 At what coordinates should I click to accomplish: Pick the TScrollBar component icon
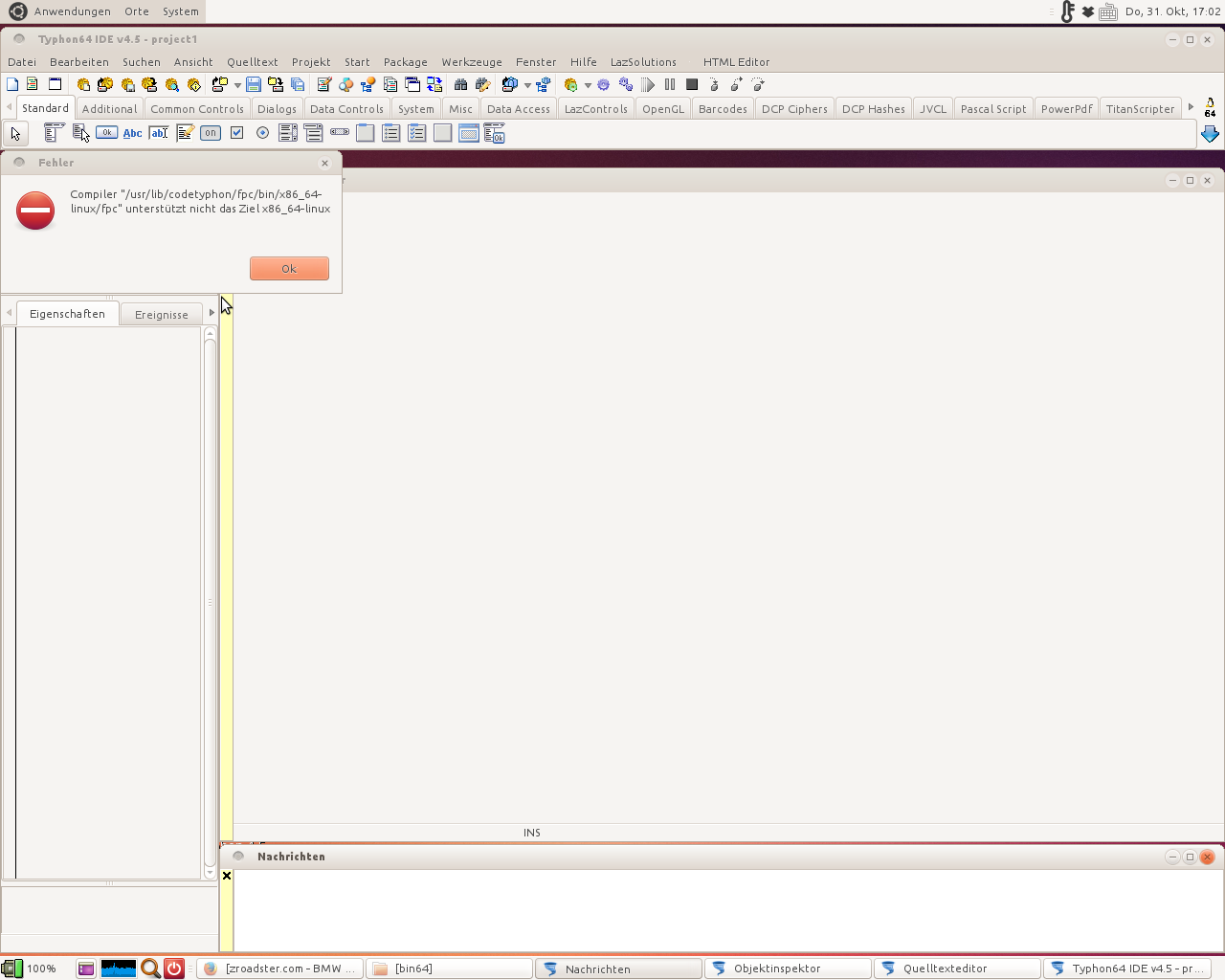click(x=340, y=132)
